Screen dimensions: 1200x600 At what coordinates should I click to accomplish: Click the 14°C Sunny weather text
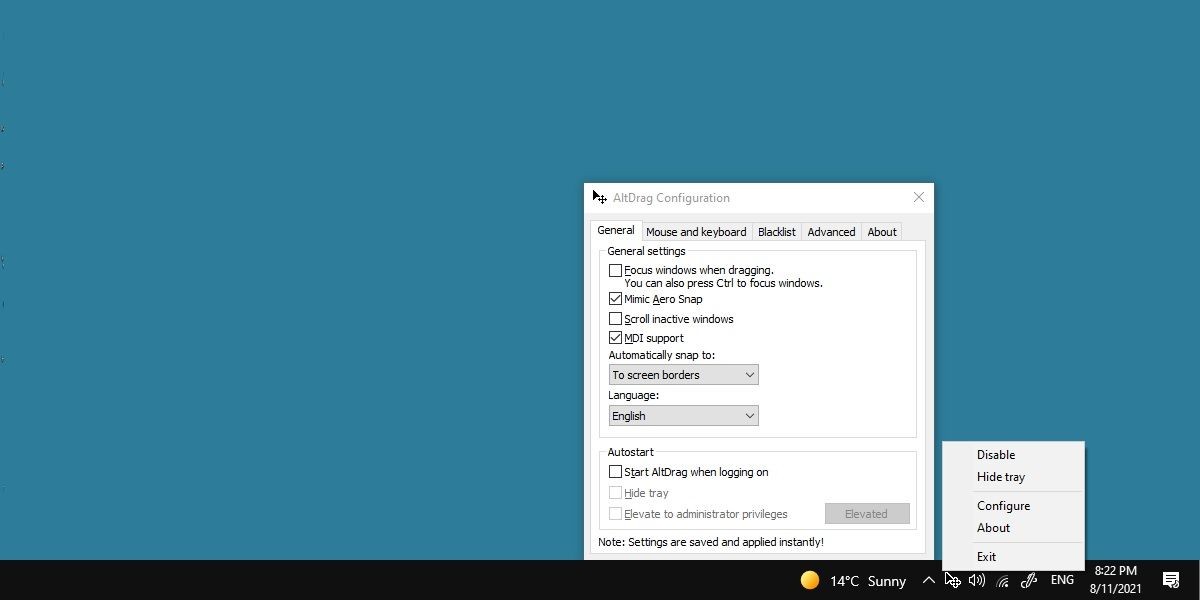[x=868, y=581]
